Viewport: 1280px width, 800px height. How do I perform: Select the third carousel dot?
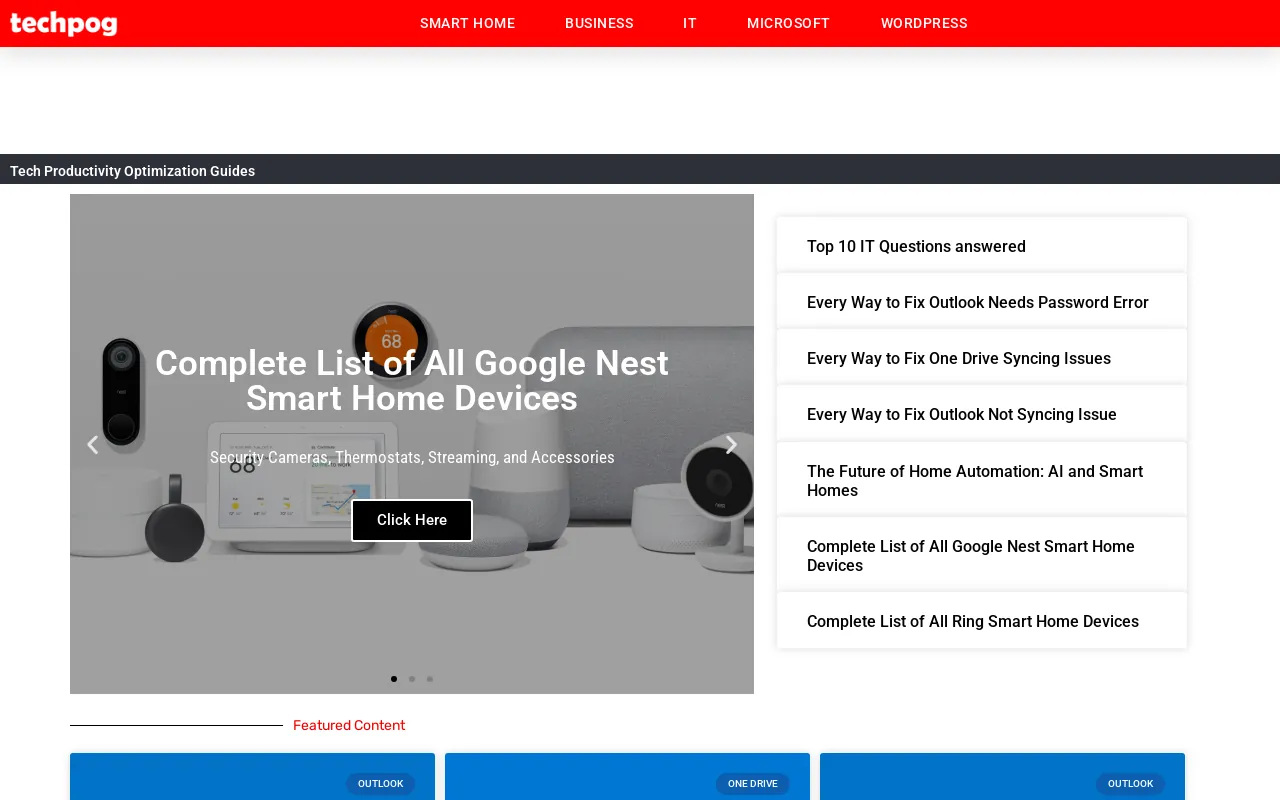pyautogui.click(x=430, y=679)
